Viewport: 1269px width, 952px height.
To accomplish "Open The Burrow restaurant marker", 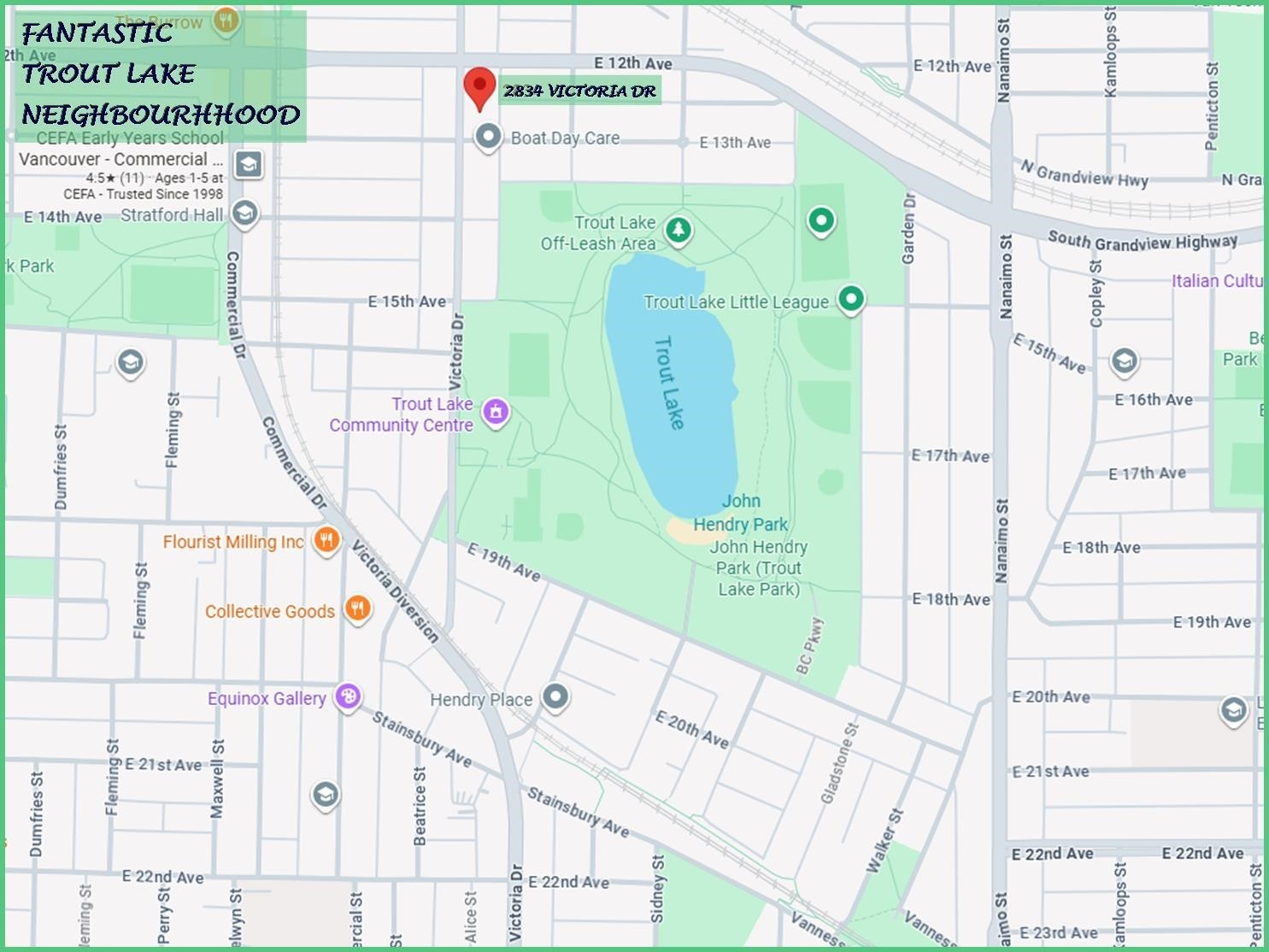I will point(226,21).
